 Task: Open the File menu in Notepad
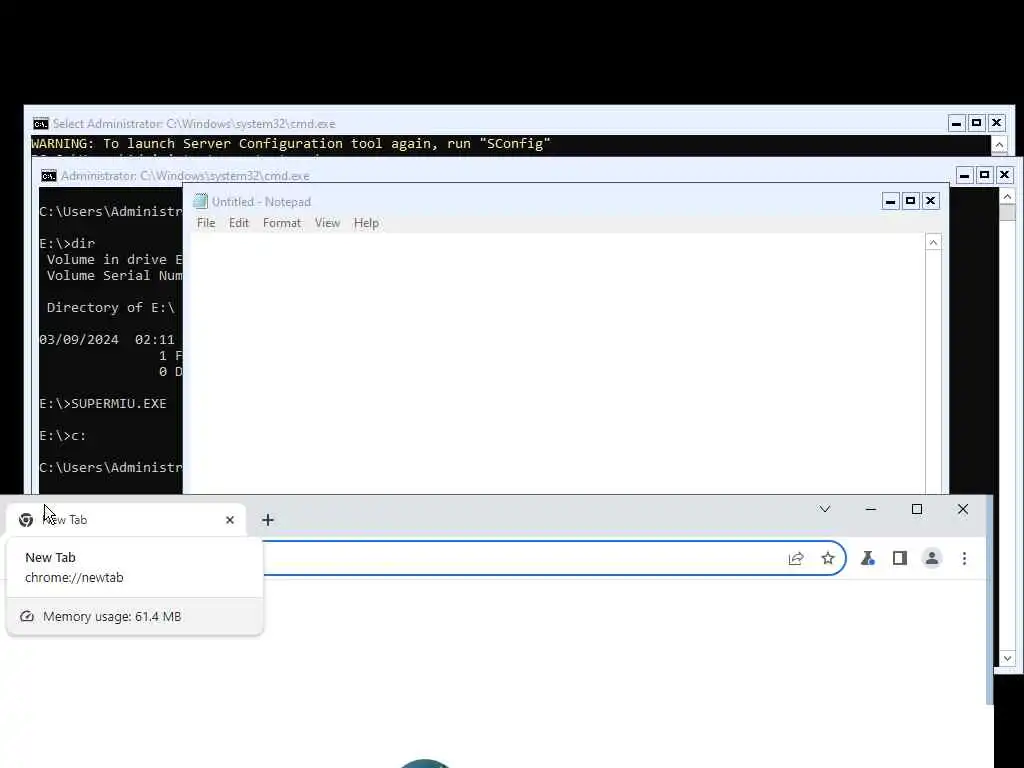pyautogui.click(x=206, y=223)
